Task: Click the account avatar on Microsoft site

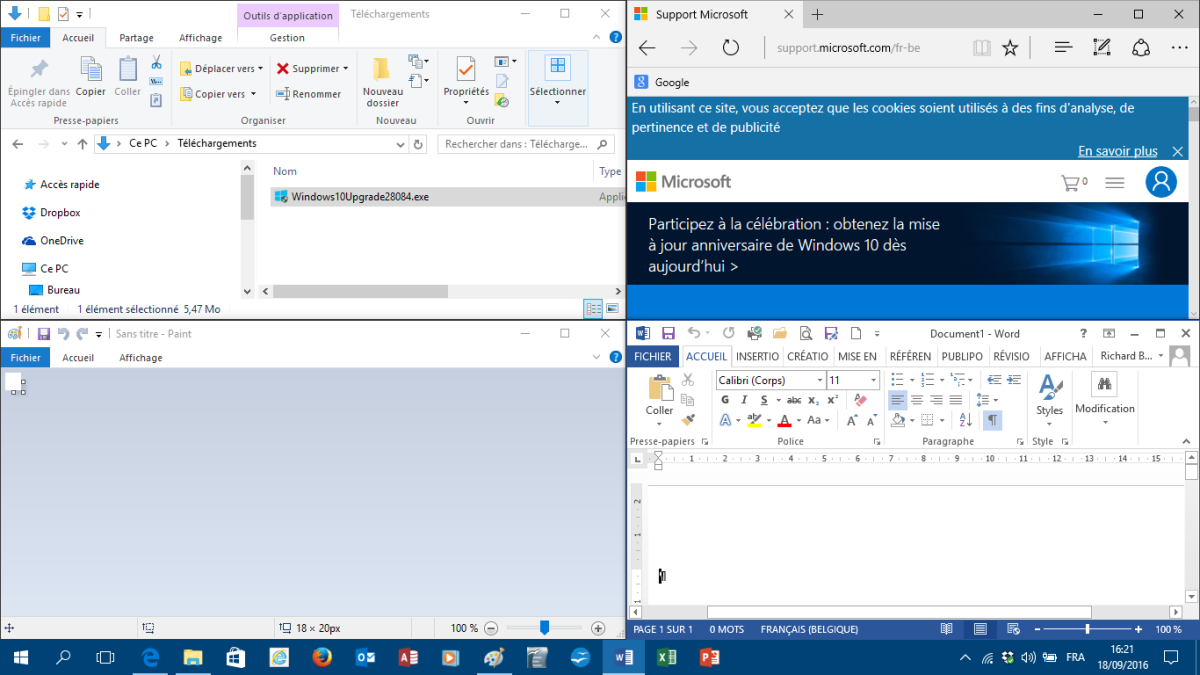Action: tap(1161, 182)
